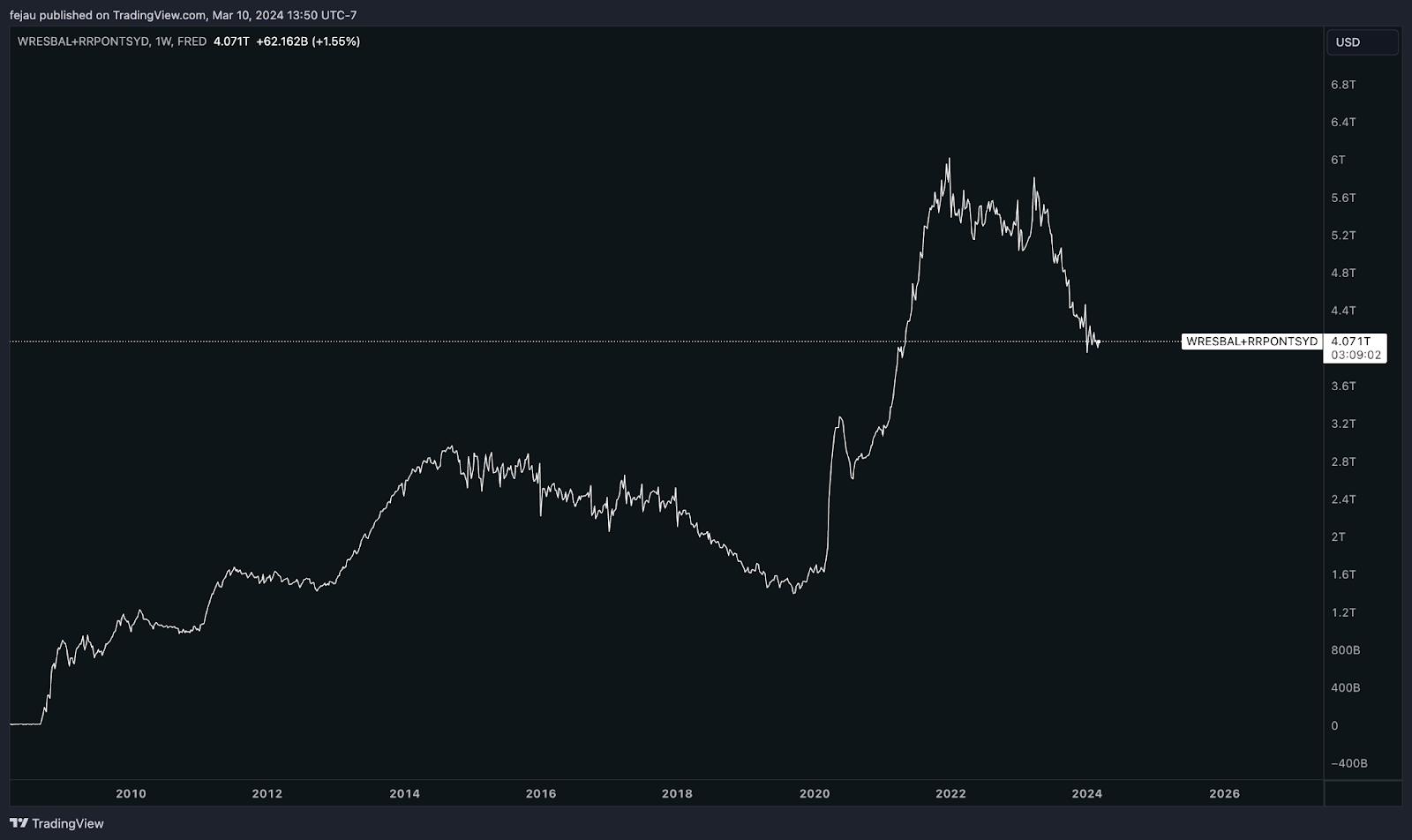
Task: Click the 6T price axis label
Action: 1338,160
